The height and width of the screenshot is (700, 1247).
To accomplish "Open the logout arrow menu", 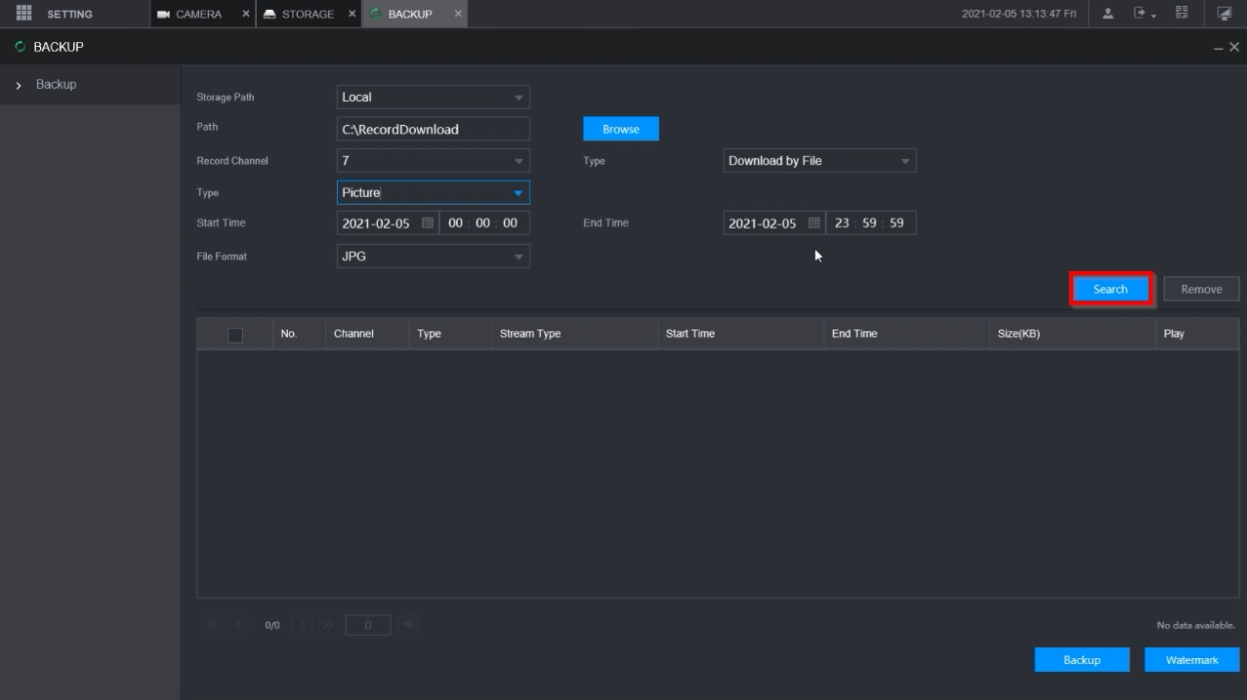I will (x=1143, y=14).
